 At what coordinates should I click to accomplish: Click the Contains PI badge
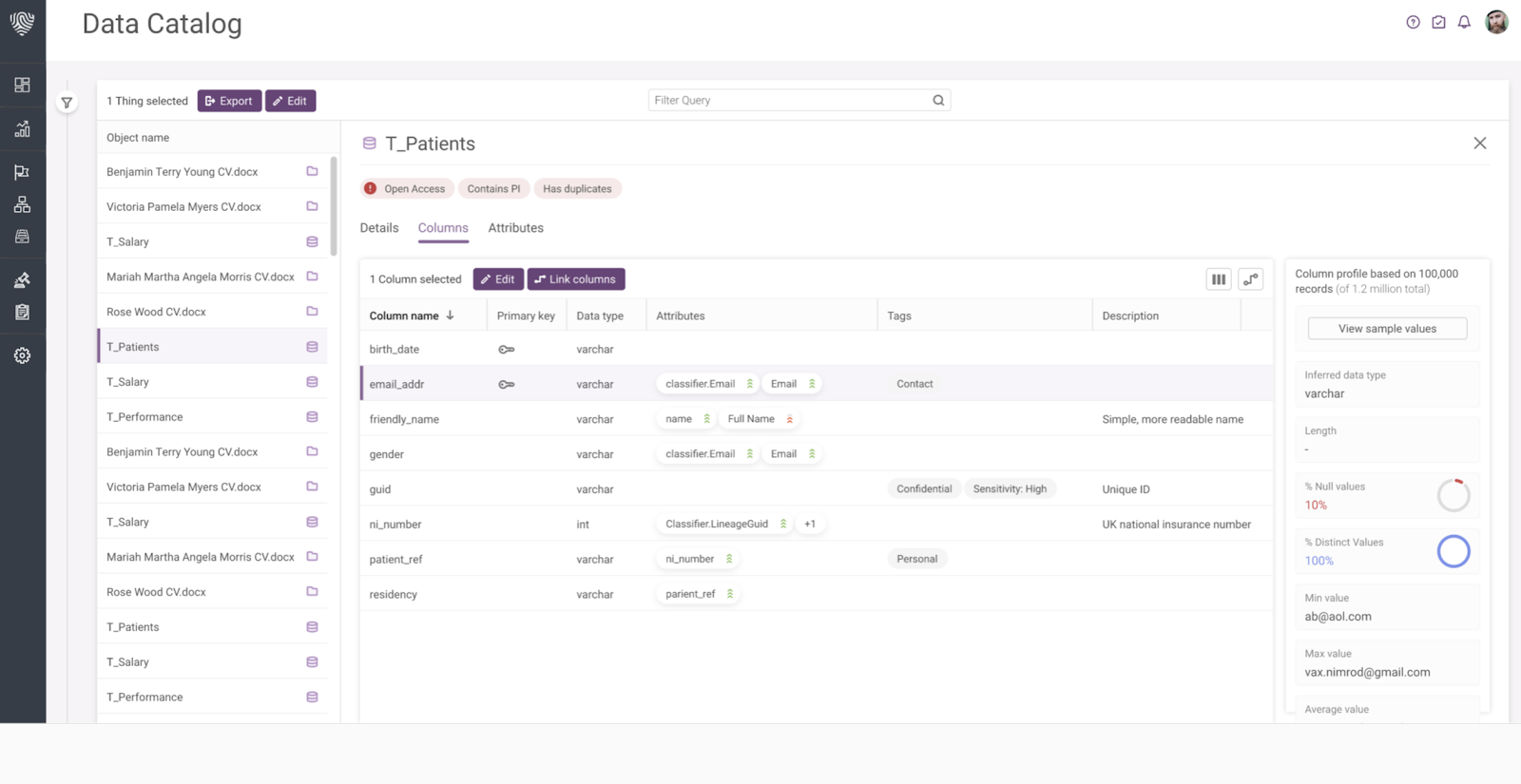[x=494, y=188]
